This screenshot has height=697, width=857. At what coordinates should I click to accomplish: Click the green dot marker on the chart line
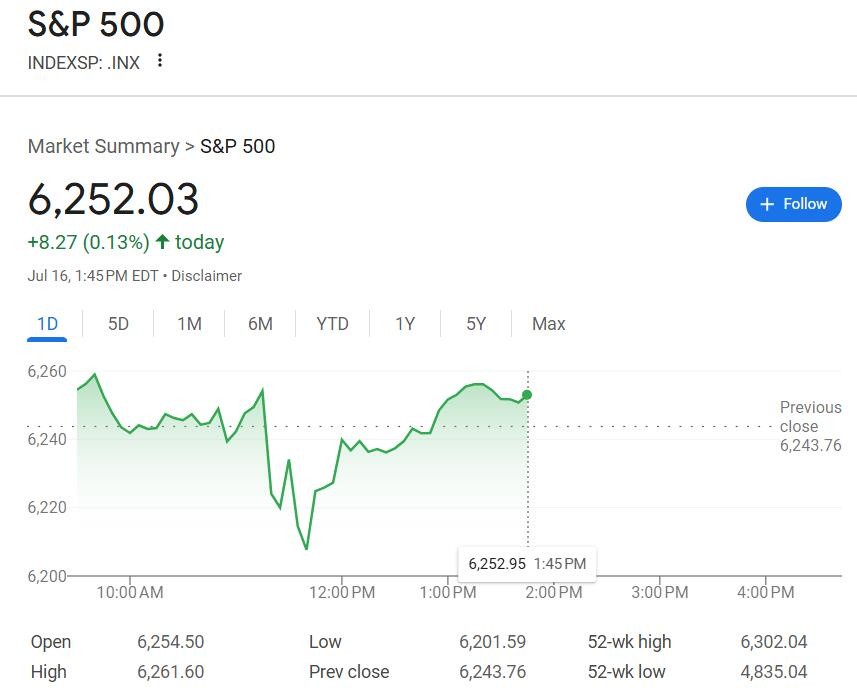point(527,395)
